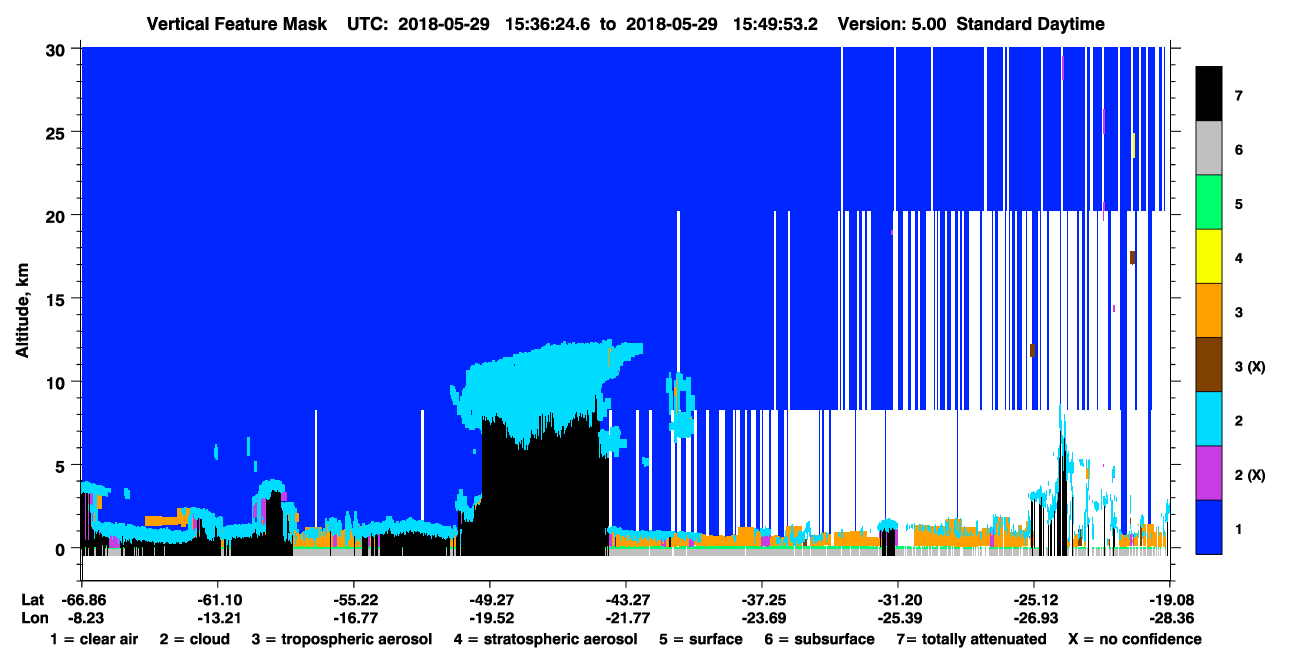Click the 'Standard Daytime' text
This screenshot has width=1300, height=667.
(x=1031, y=24)
